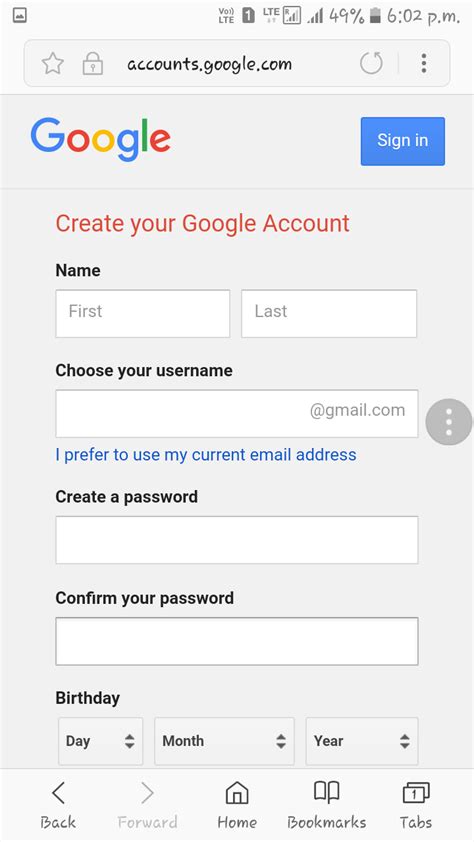Focus the First name field
This screenshot has width=474, height=842.
(143, 314)
